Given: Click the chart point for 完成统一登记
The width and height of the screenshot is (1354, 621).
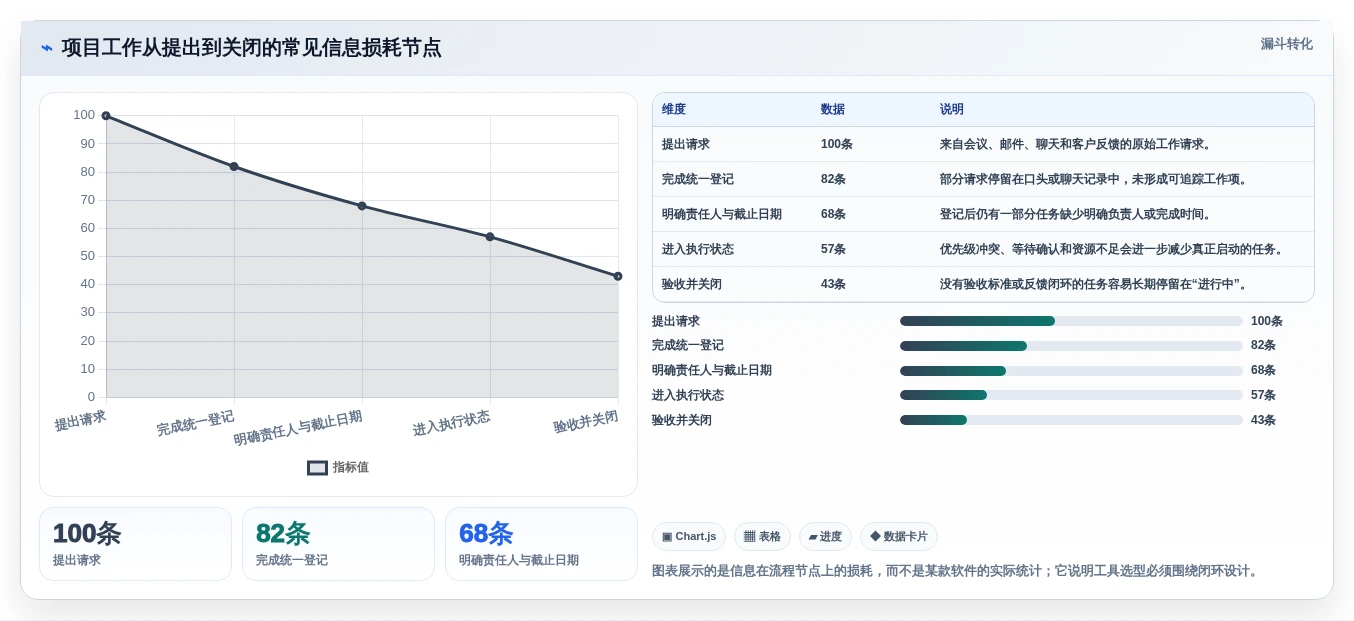Looking at the screenshot, I should coord(234,166).
